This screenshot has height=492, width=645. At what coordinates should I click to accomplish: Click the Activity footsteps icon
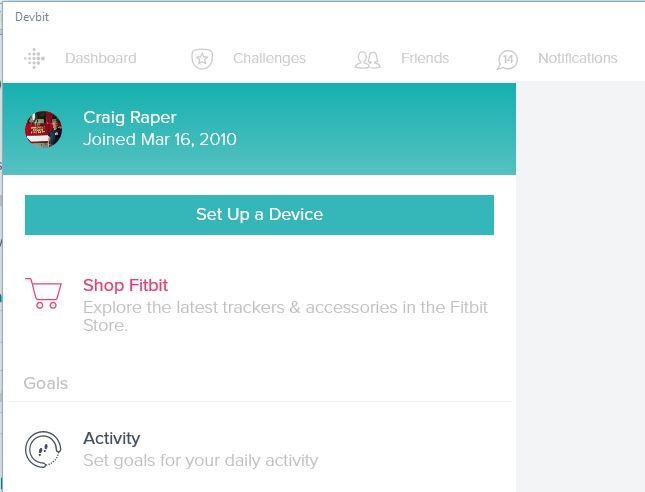(43, 449)
